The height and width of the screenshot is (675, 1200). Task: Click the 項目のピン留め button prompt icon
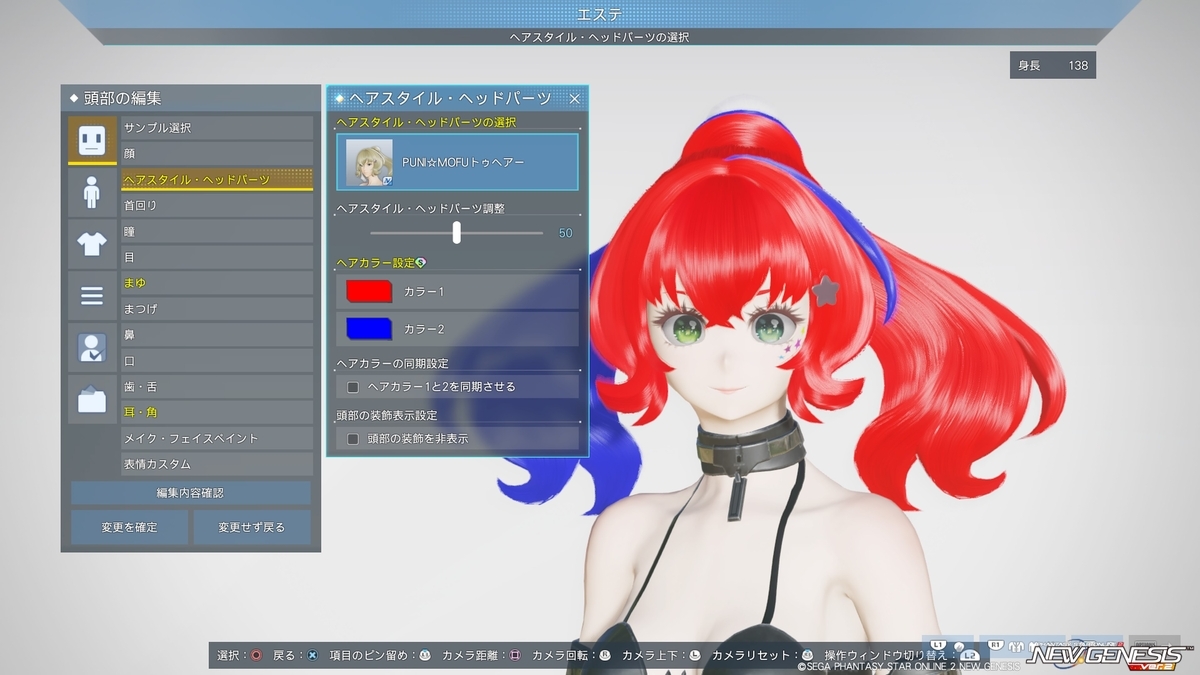click(x=424, y=655)
